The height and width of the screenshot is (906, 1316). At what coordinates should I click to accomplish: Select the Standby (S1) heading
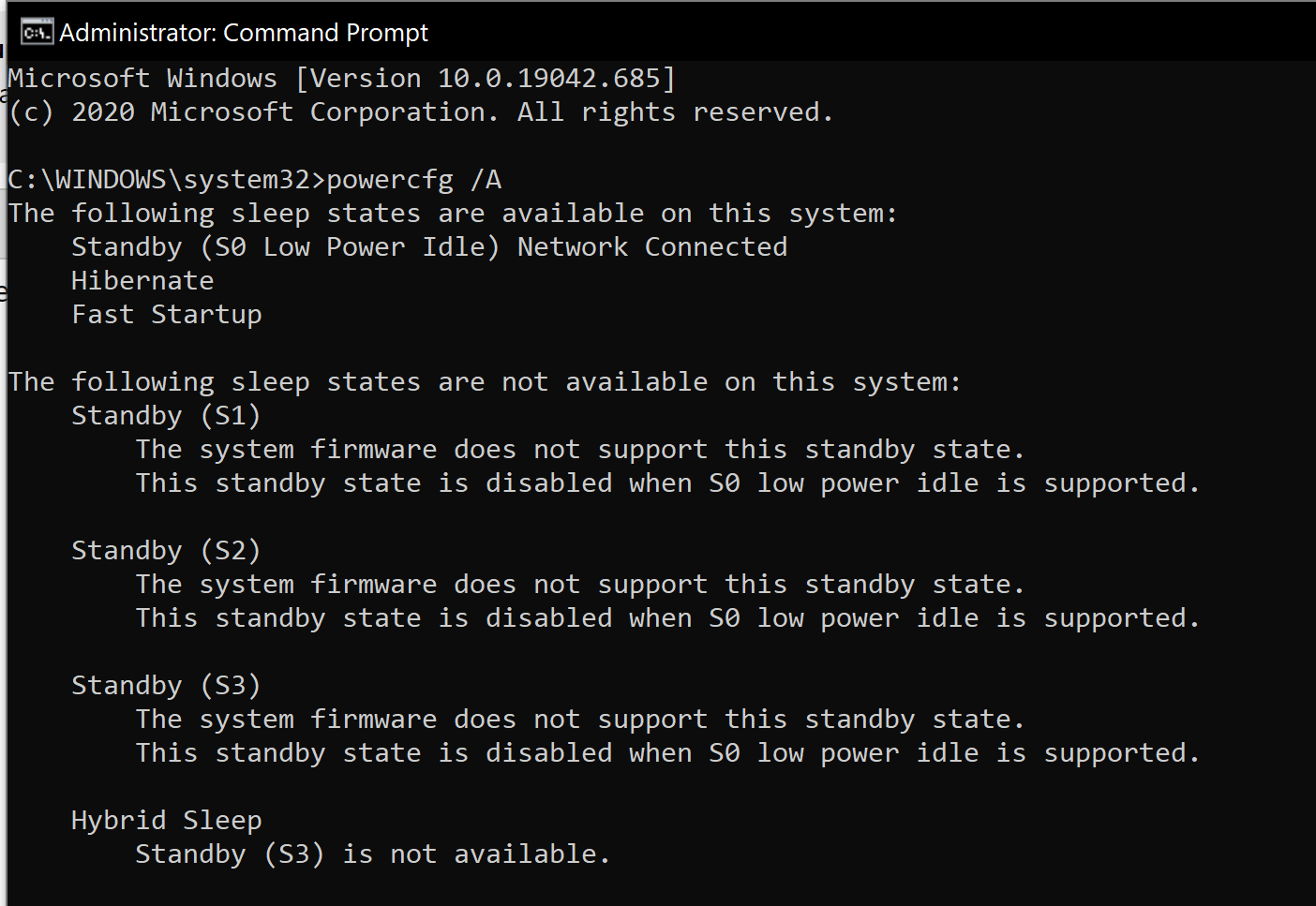pyautogui.click(x=165, y=415)
